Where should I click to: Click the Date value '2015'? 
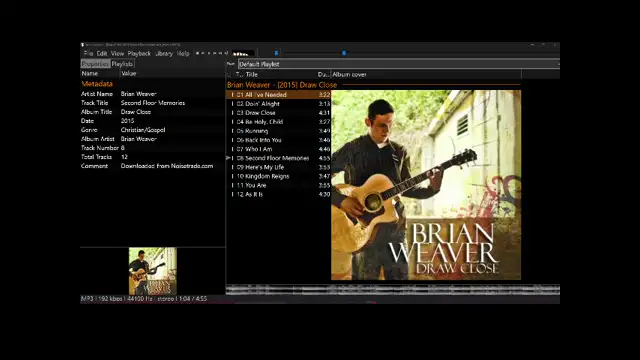coord(127,121)
